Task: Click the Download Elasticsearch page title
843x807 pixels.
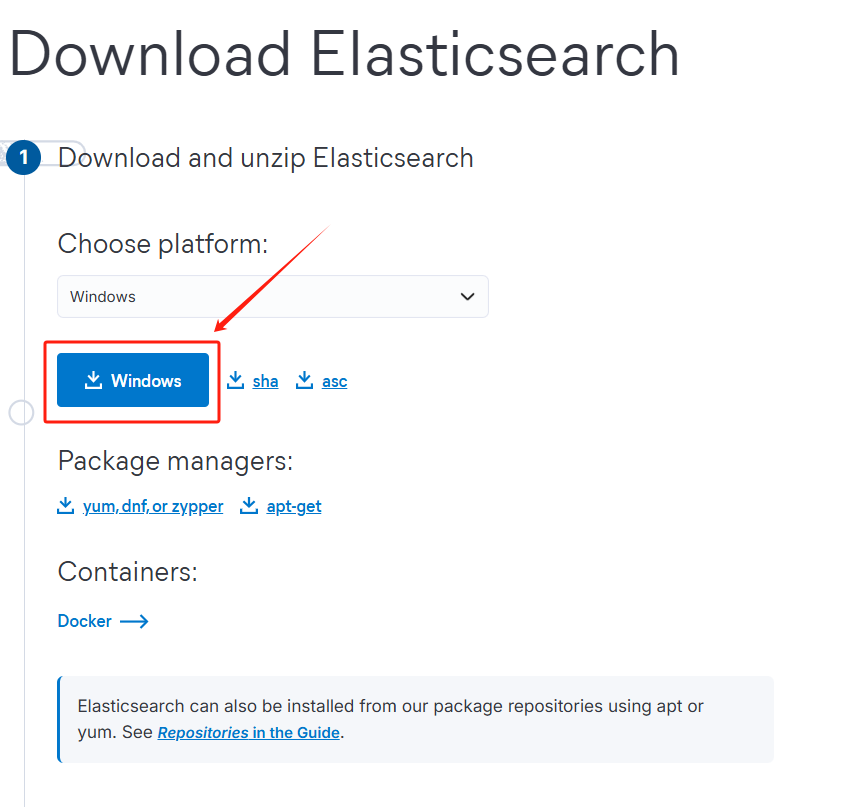Action: 345,54
